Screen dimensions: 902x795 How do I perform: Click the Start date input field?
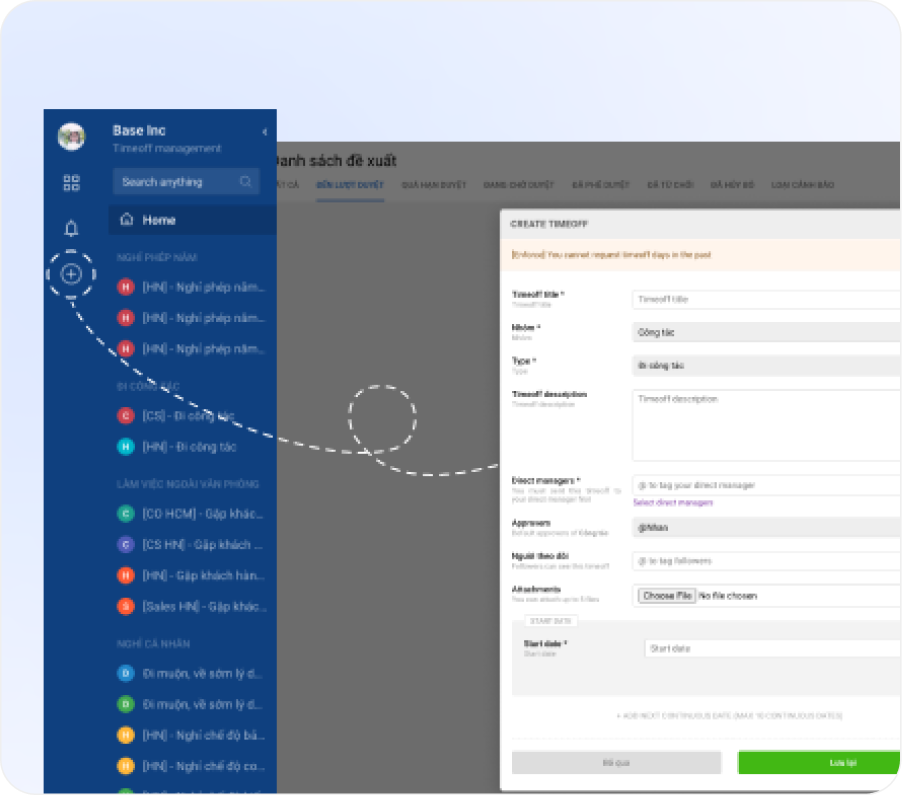[773, 648]
